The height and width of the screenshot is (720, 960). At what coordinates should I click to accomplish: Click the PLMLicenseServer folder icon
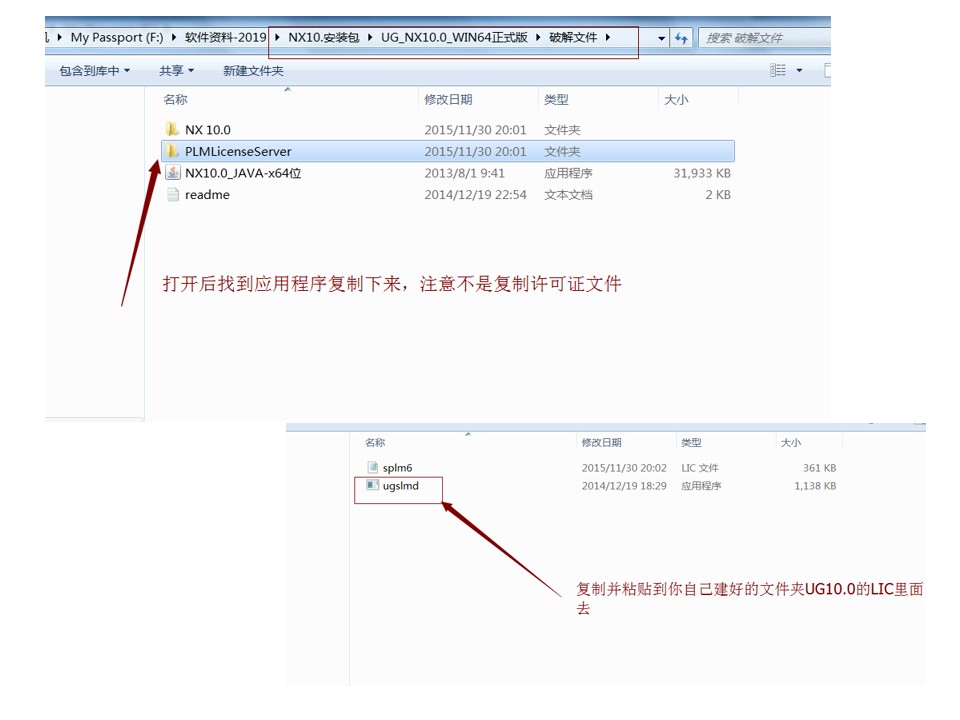[172, 151]
